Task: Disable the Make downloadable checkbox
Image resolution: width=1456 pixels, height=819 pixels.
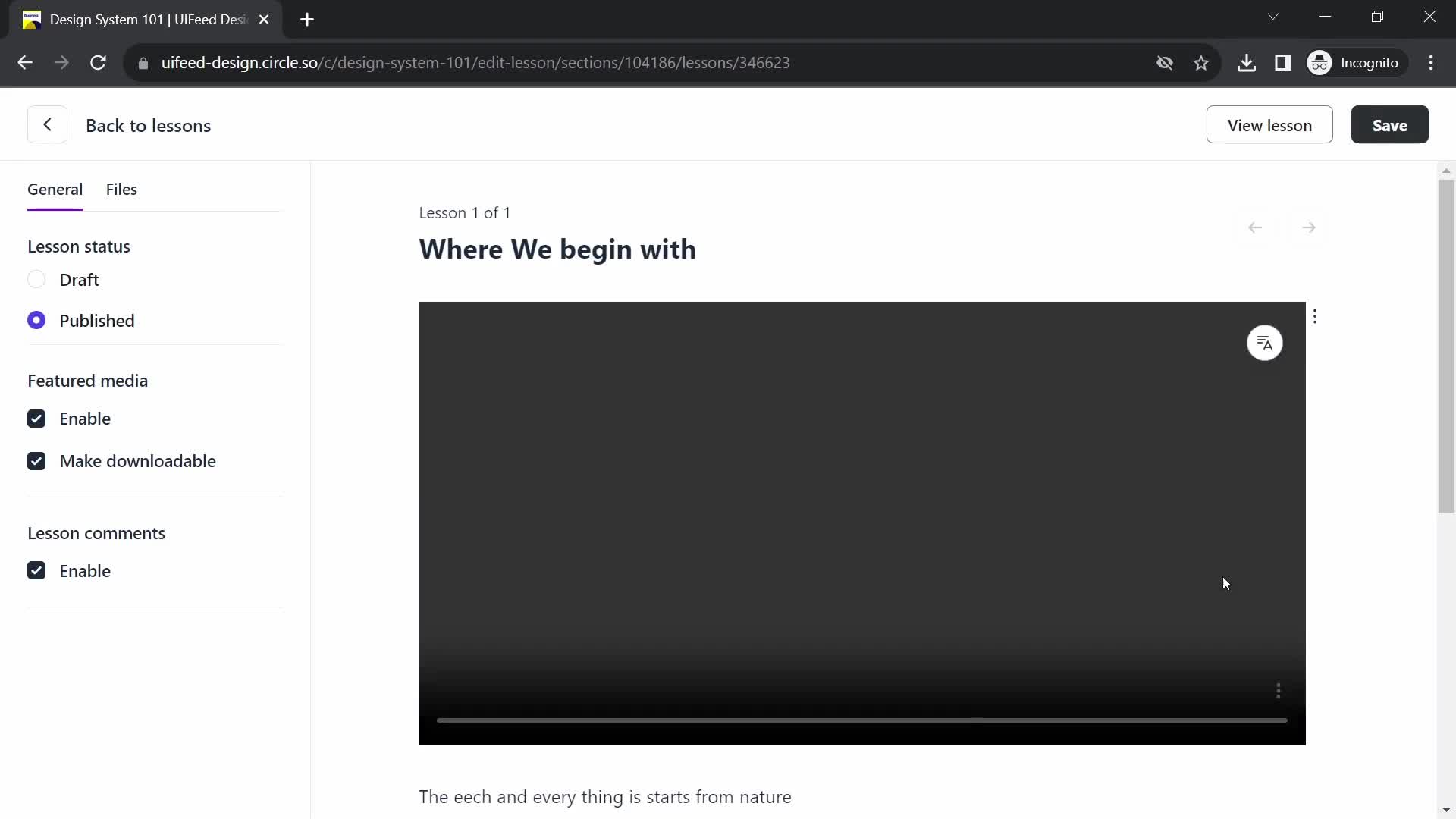Action: pos(36,461)
